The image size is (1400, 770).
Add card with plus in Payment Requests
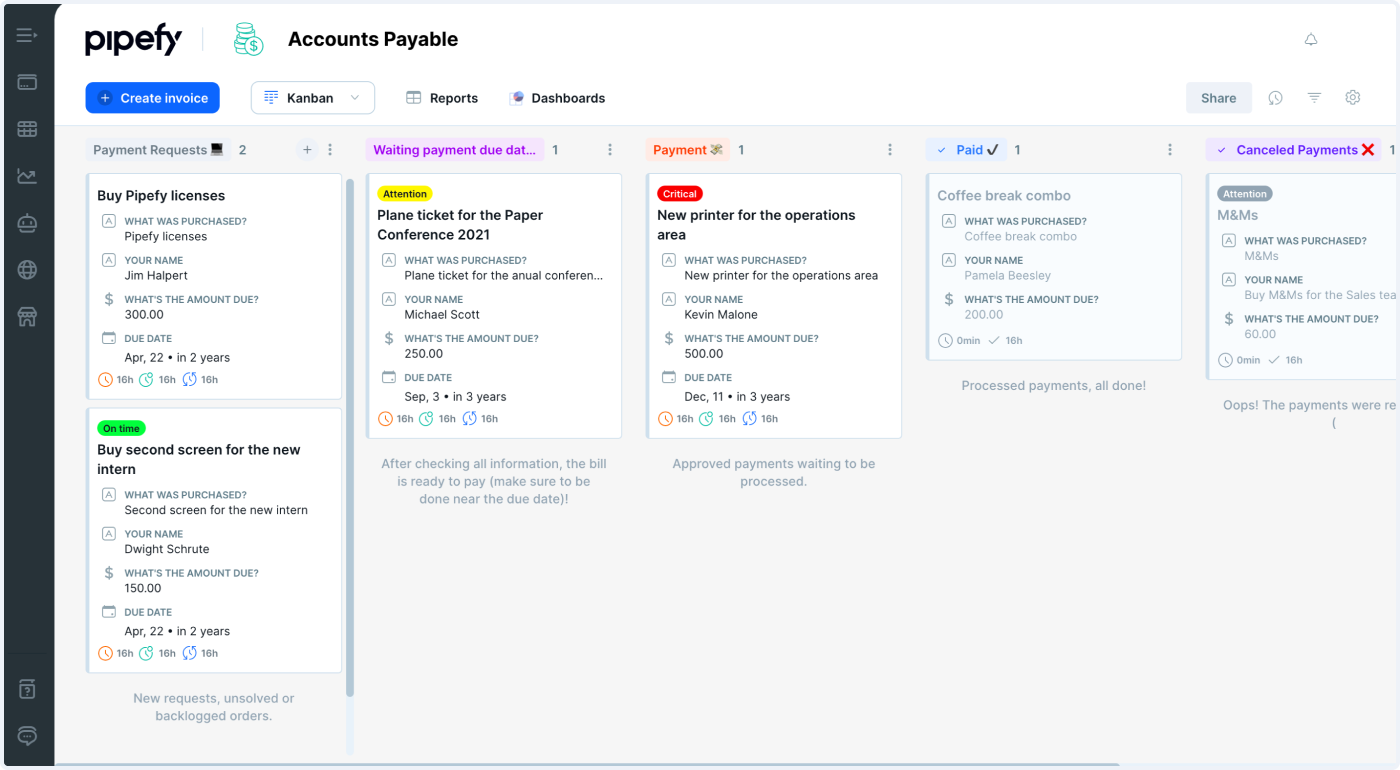(x=307, y=150)
